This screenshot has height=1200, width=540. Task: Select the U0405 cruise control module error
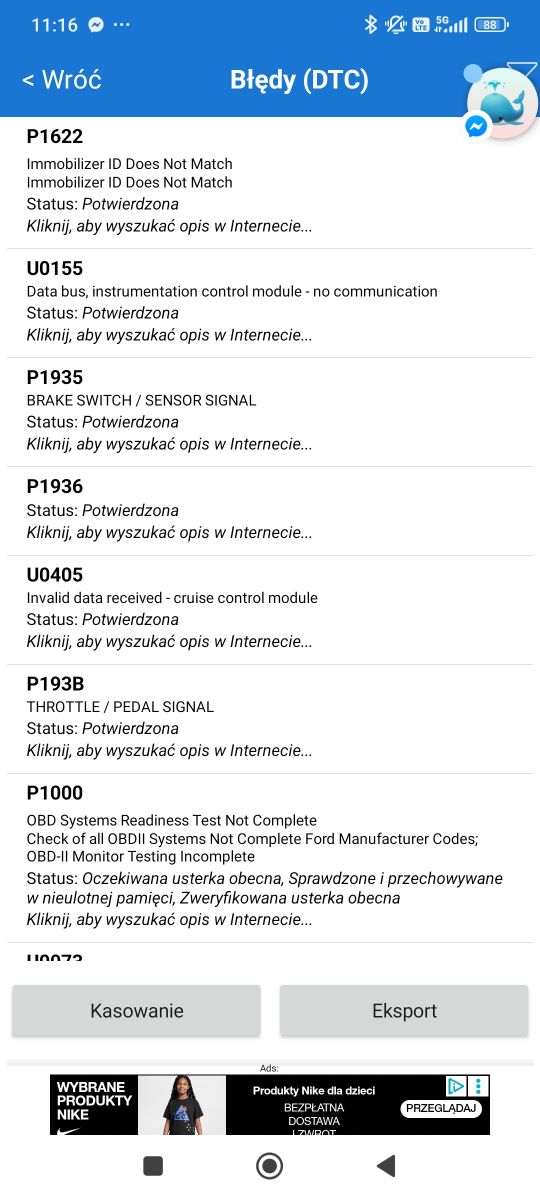click(x=270, y=610)
